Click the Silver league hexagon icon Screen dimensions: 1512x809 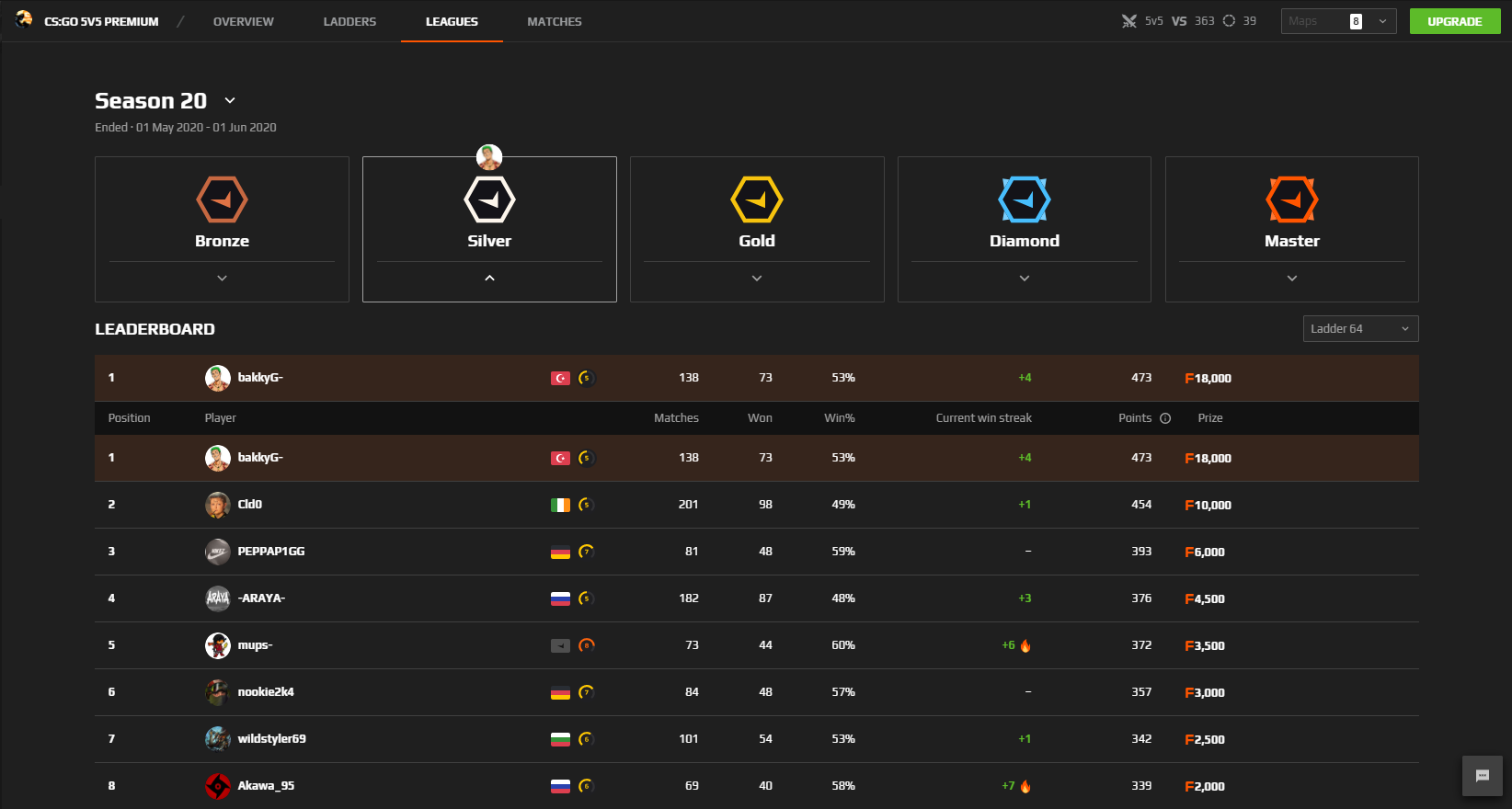[x=489, y=199]
